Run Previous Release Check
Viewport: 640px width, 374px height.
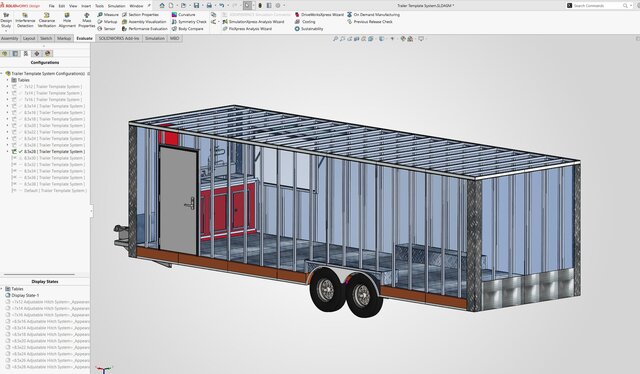(369, 22)
